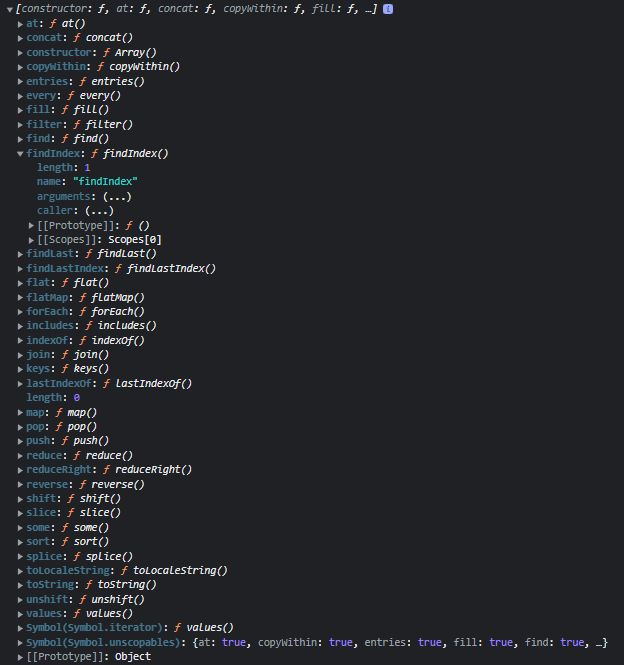624x665 pixels.
Task: Expand the findLast function entry
Action: (x=20, y=254)
